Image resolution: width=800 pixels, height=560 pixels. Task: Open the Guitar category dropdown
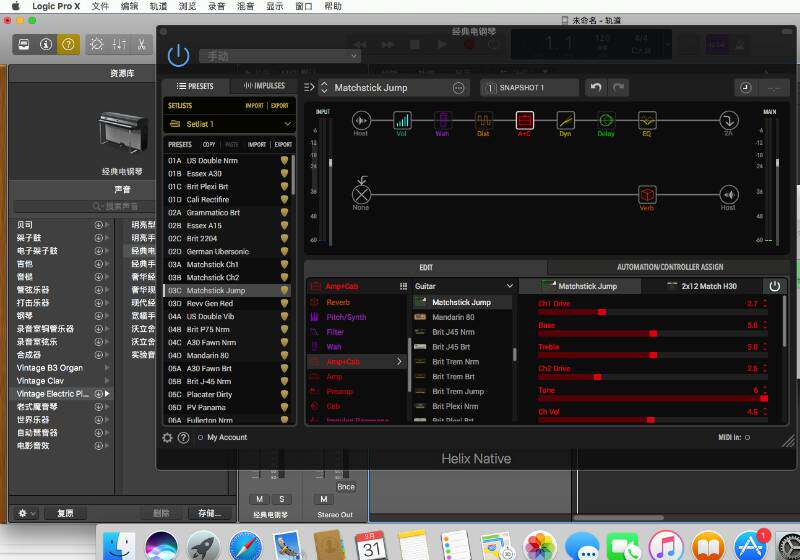463,286
